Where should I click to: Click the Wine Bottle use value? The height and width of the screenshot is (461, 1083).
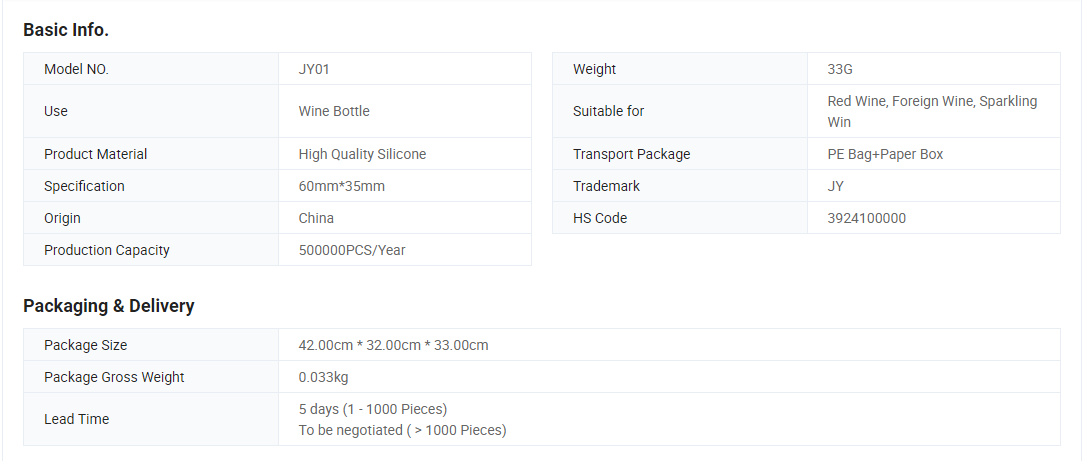(334, 111)
